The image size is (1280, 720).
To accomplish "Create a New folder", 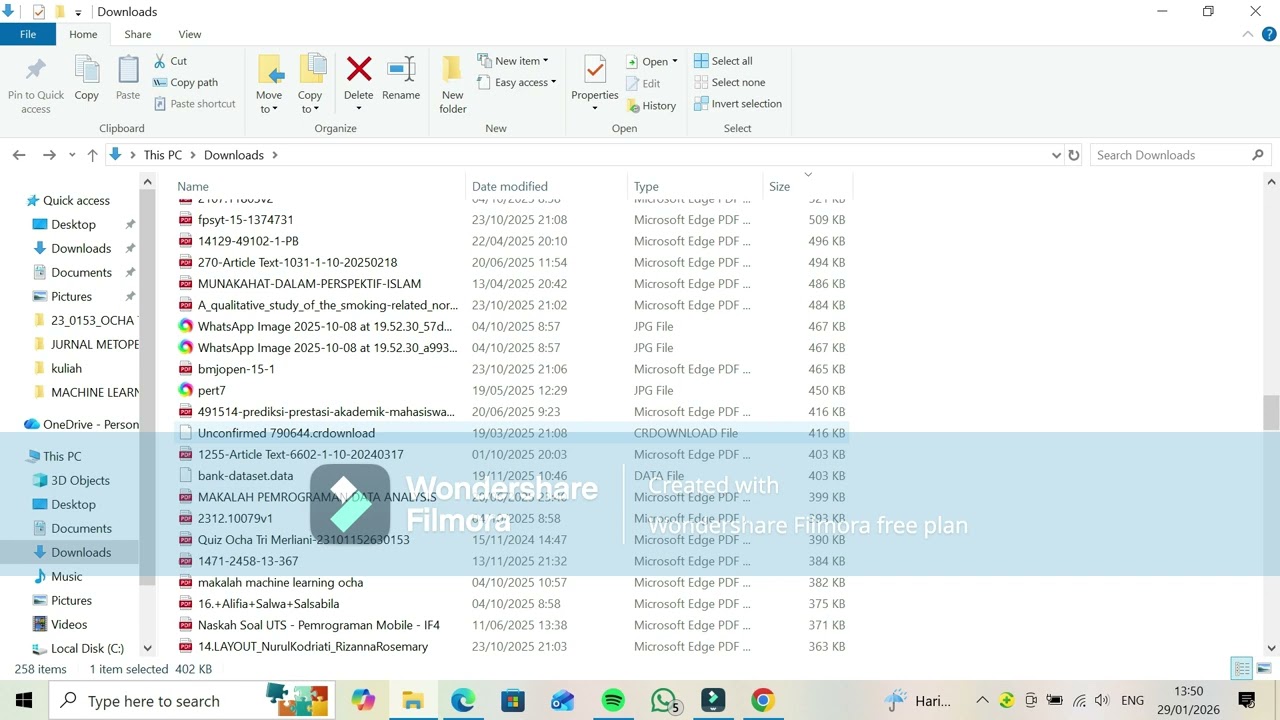I will click(x=453, y=84).
